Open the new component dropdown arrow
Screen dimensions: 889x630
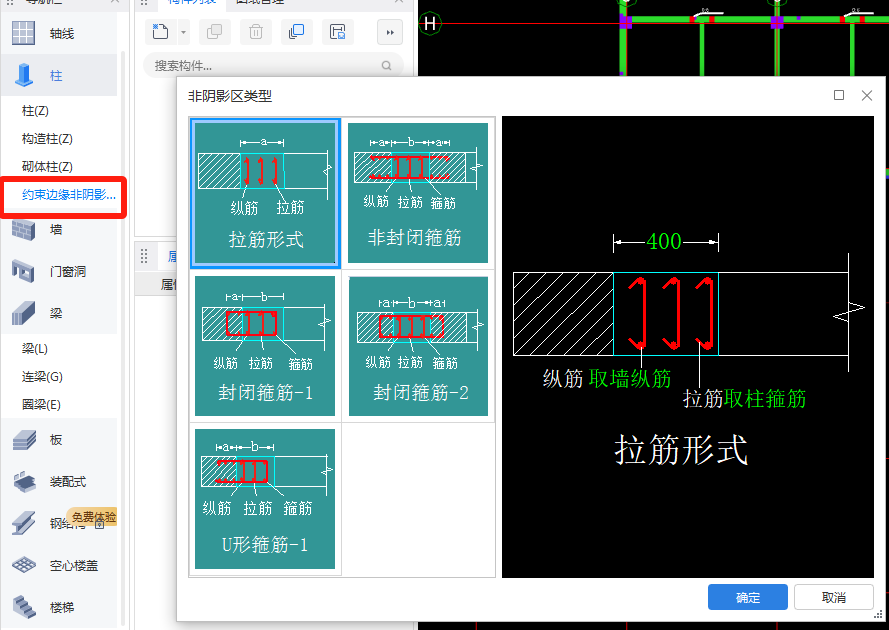point(183,32)
